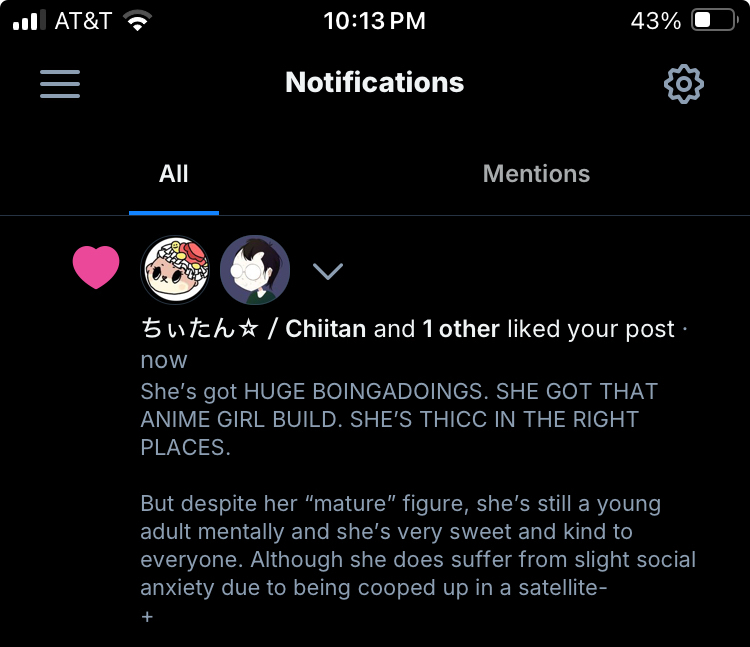The image size is (750, 647).
Task: Open the hamburger navigation menu
Action: (x=60, y=84)
